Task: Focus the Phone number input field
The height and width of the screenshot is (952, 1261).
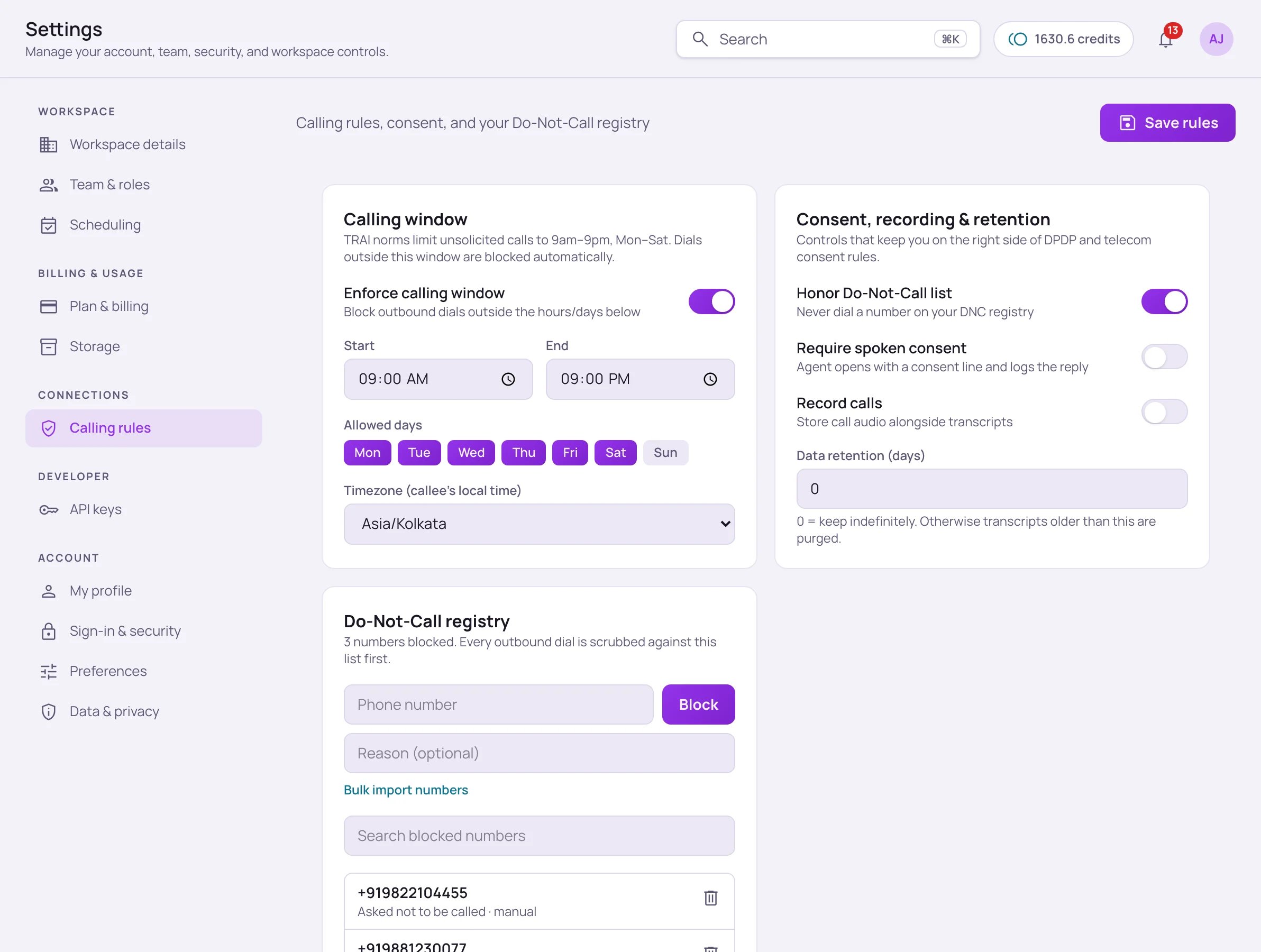Action: pos(498,704)
